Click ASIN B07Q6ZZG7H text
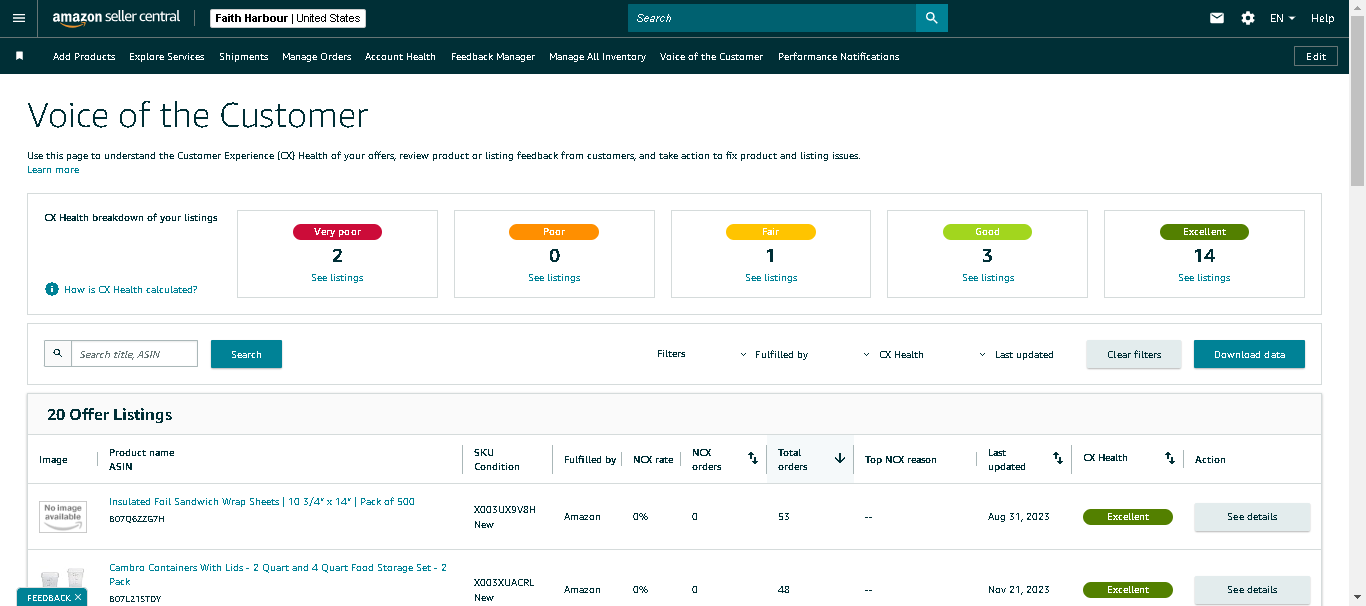This screenshot has width=1366, height=606. coord(137,519)
